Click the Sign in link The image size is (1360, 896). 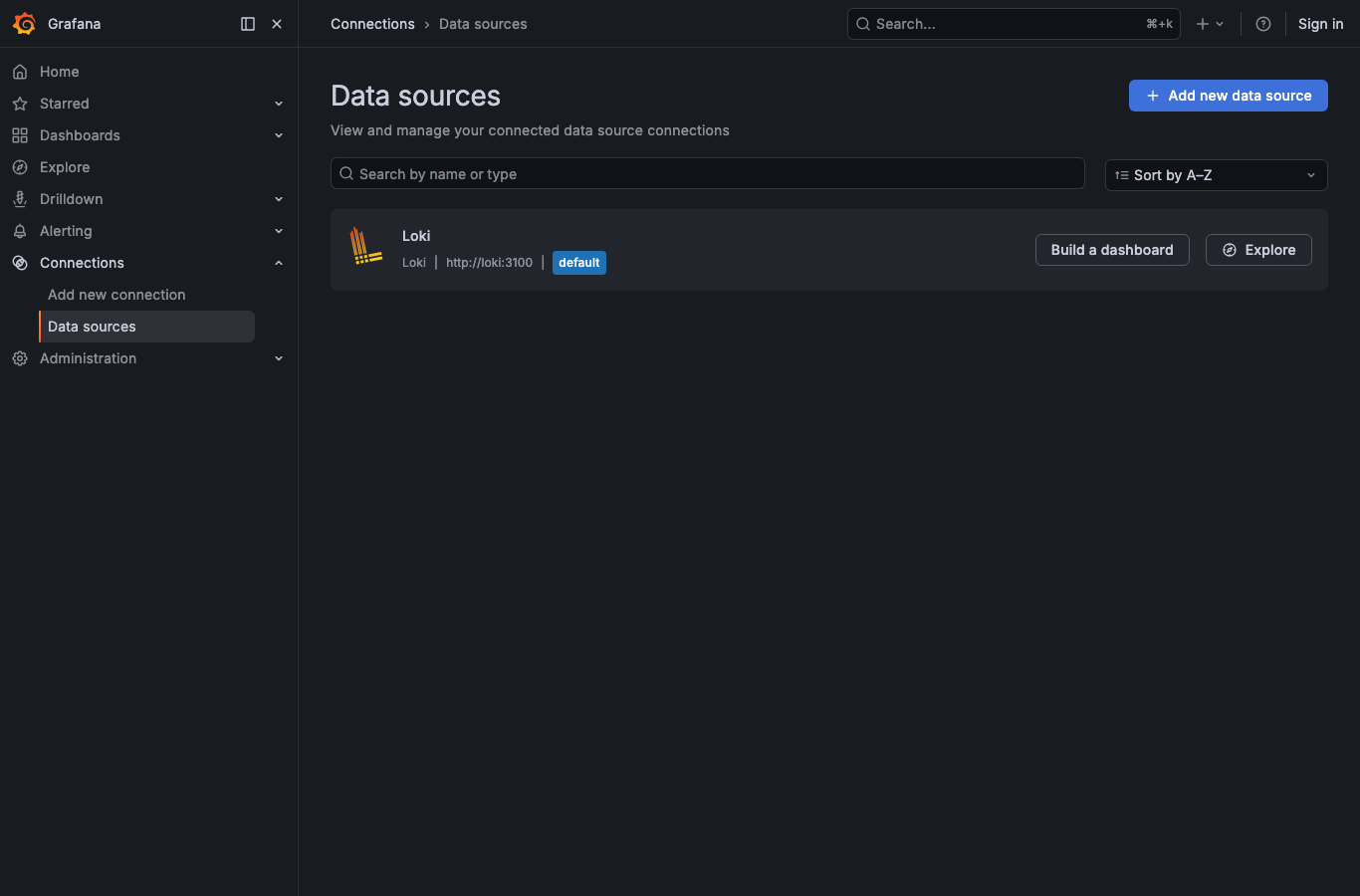coord(1320,24)
